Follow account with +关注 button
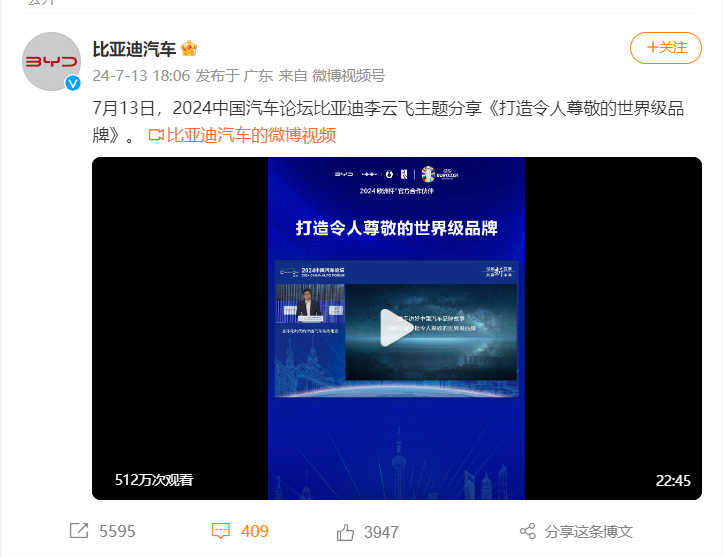This screenshot has height=557, width=723. [666, 47]
